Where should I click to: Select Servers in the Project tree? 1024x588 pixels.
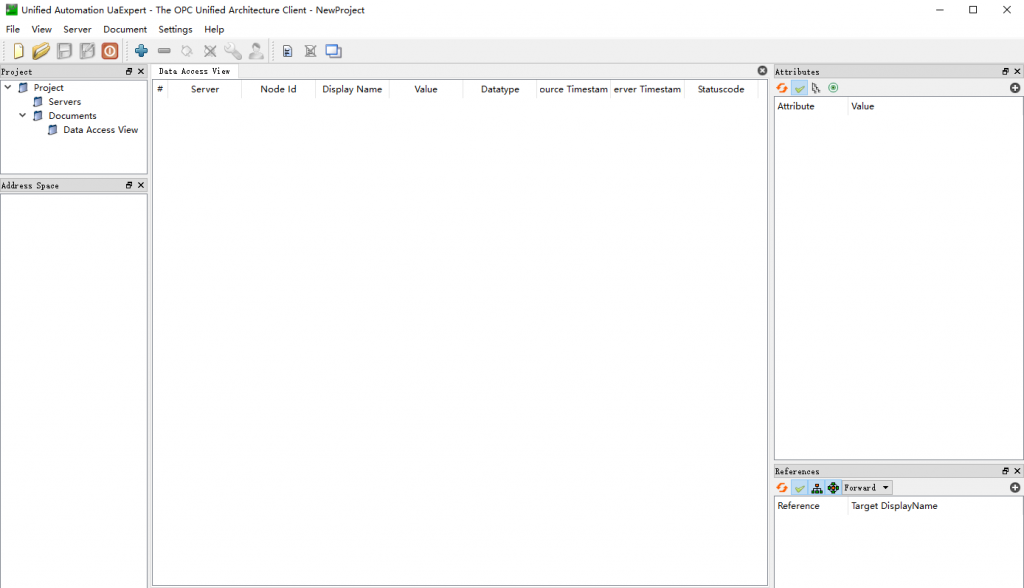65,102
